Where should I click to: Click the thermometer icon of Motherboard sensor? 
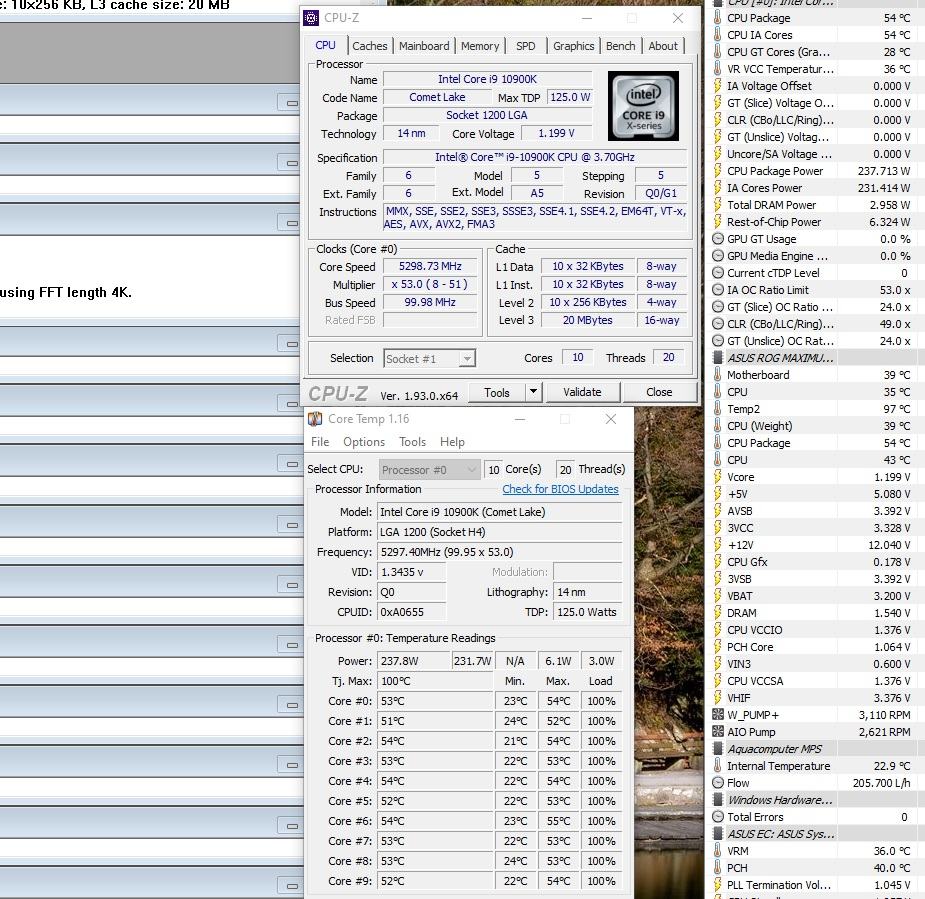717,375
